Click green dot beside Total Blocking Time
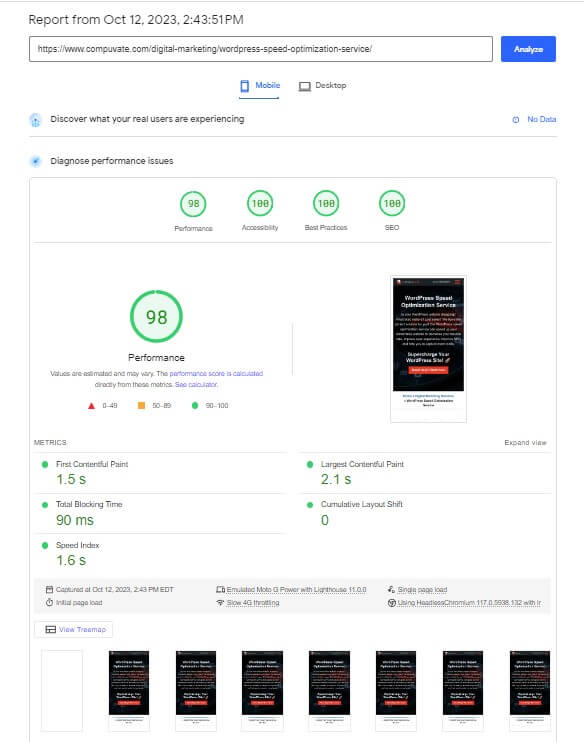 [45, 505]
